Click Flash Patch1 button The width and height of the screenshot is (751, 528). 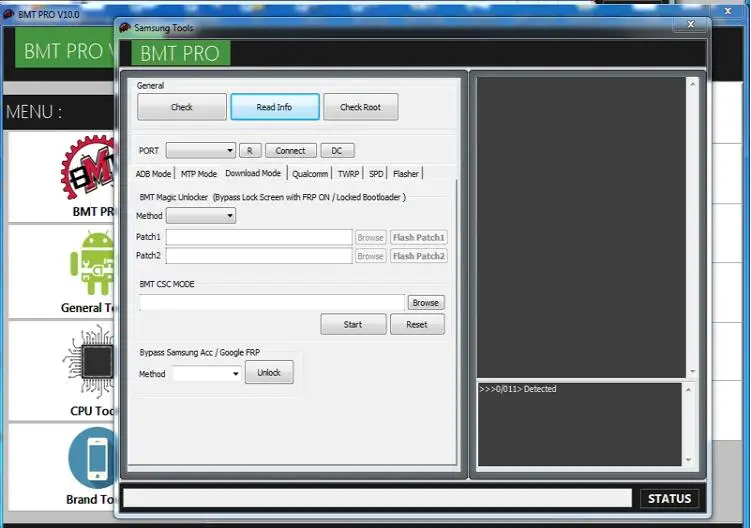(419, 237)
